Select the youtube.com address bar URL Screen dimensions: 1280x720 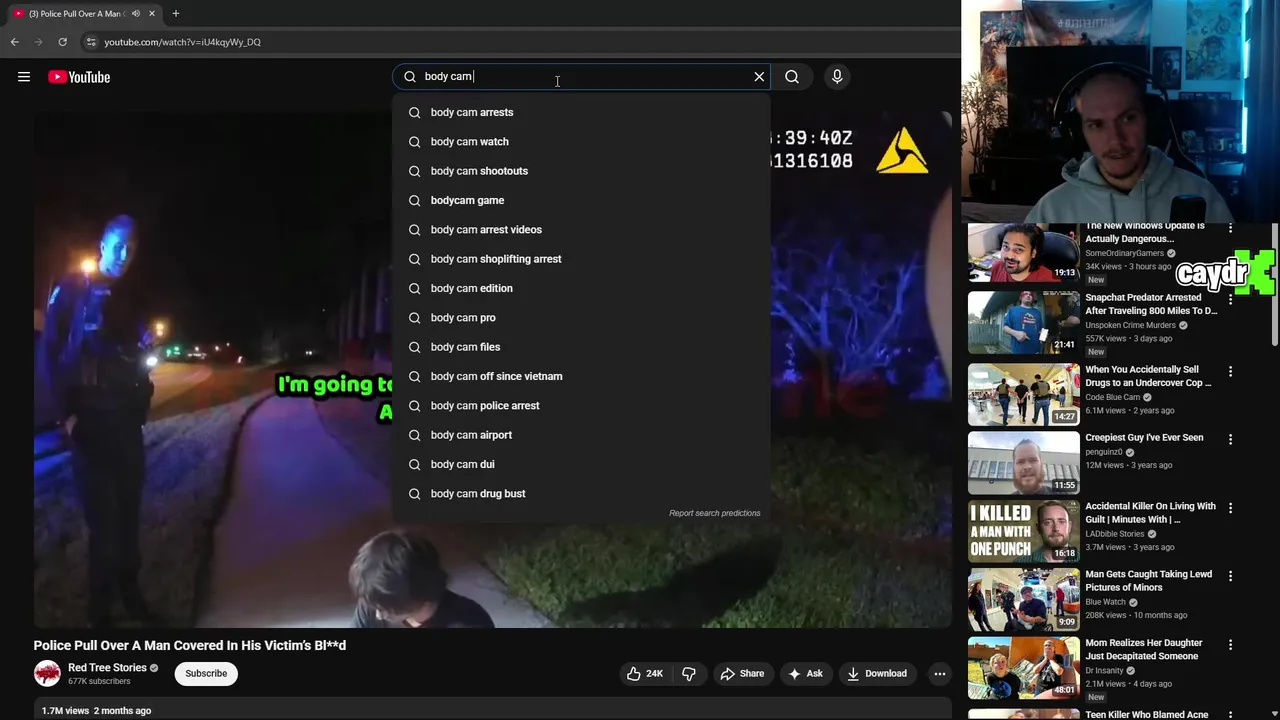(182, 42)
